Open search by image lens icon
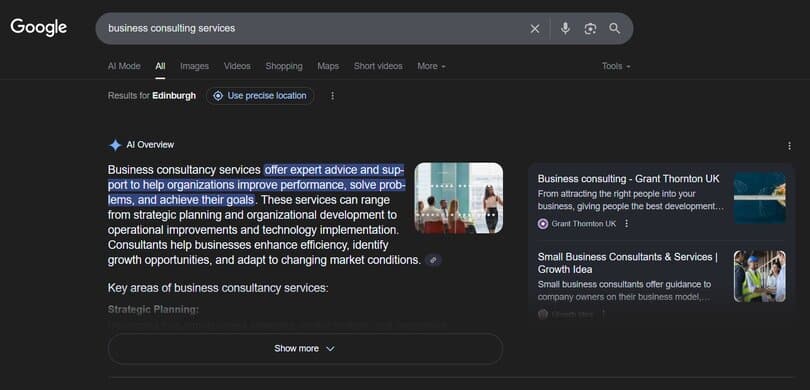Screen dimensions: 810x390 (x=590, y=29)
